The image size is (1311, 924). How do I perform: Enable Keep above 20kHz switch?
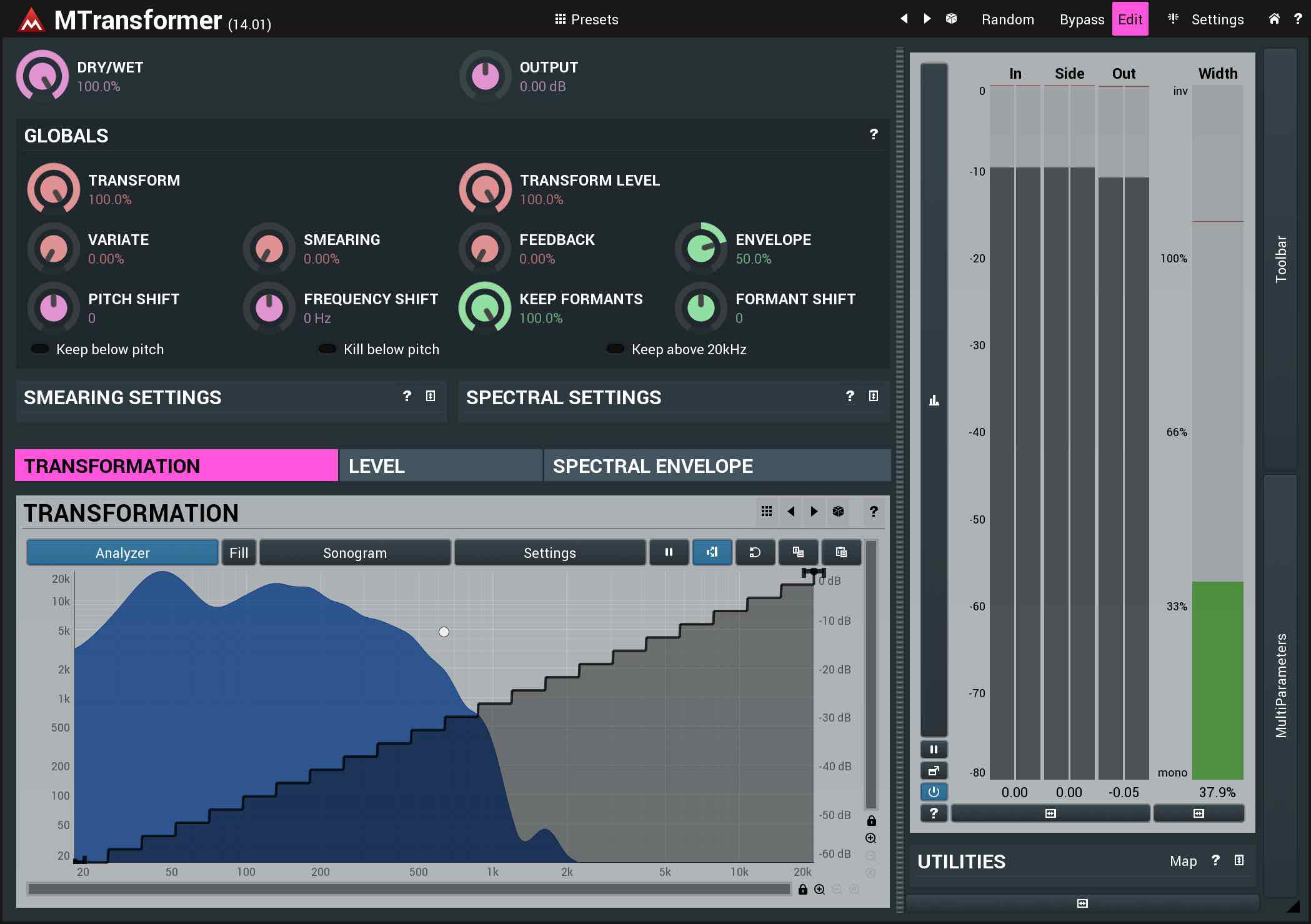616,349
